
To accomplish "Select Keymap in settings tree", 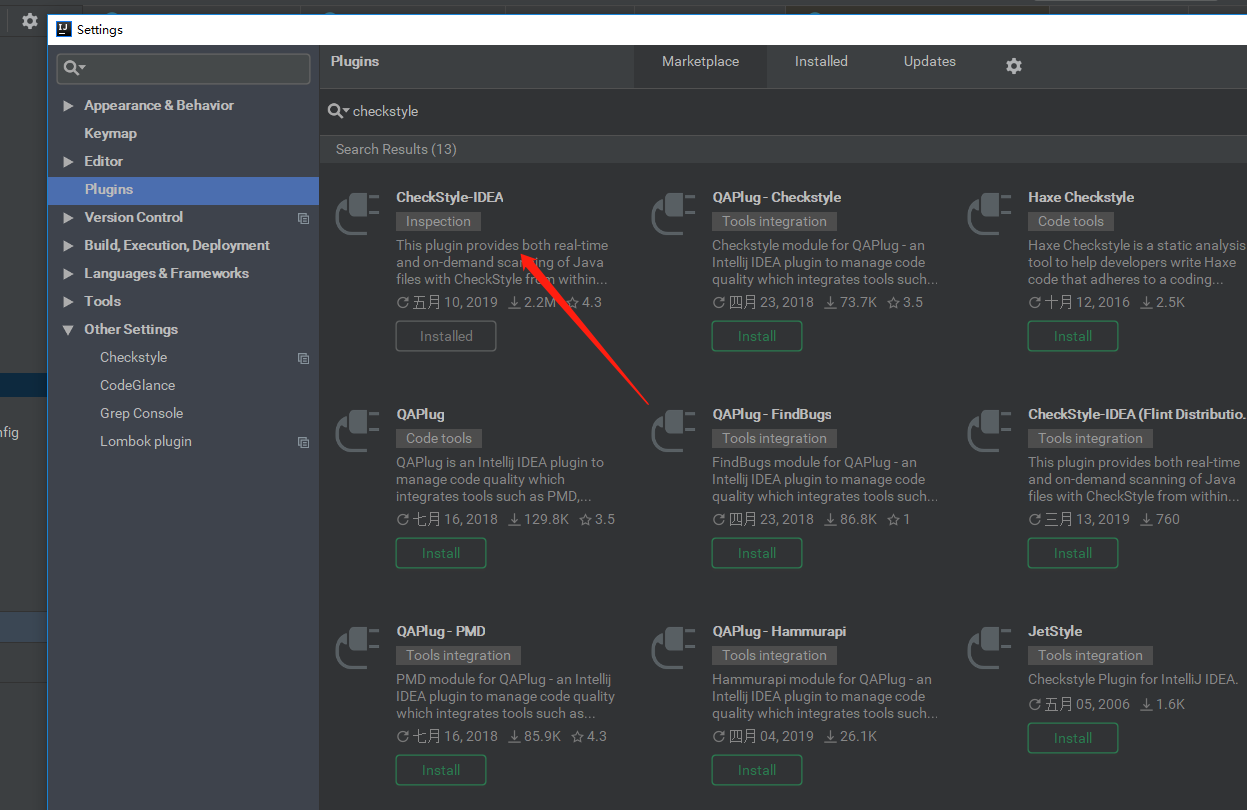I will 110,133.
